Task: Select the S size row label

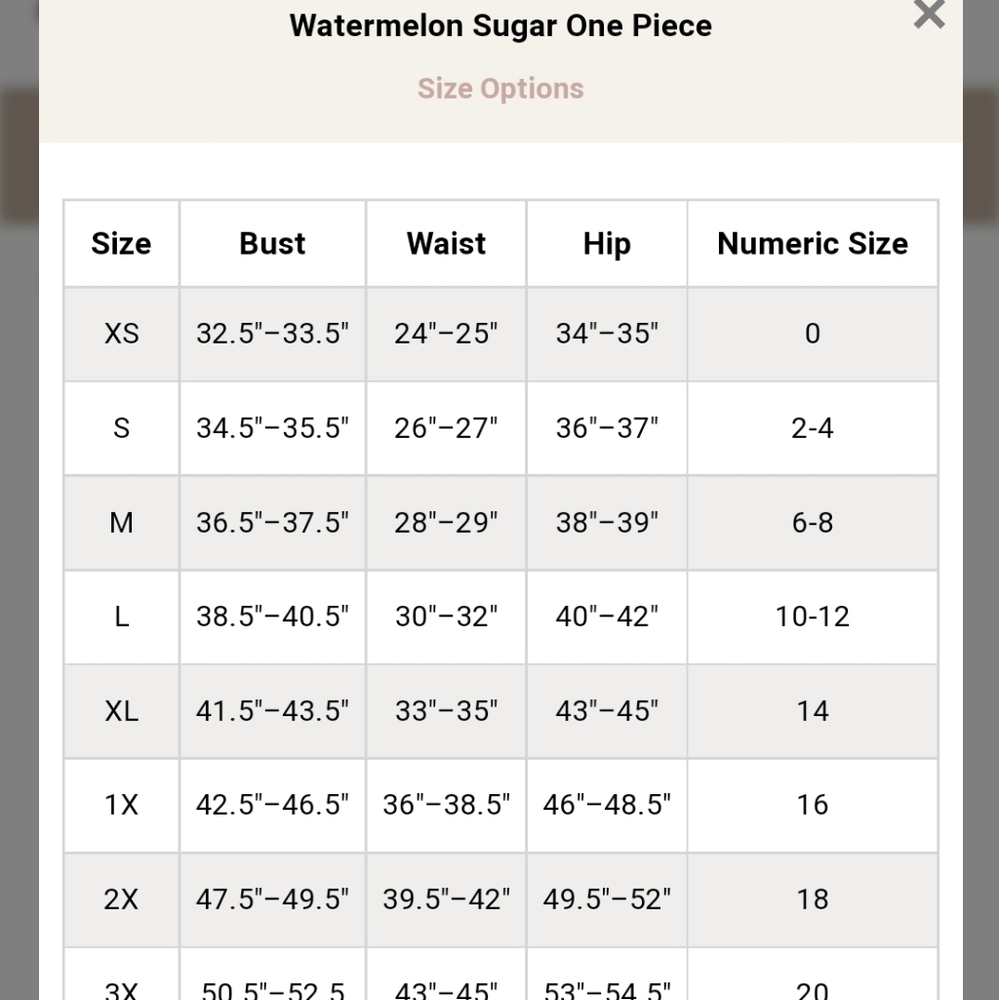Action: pos(121,428)
